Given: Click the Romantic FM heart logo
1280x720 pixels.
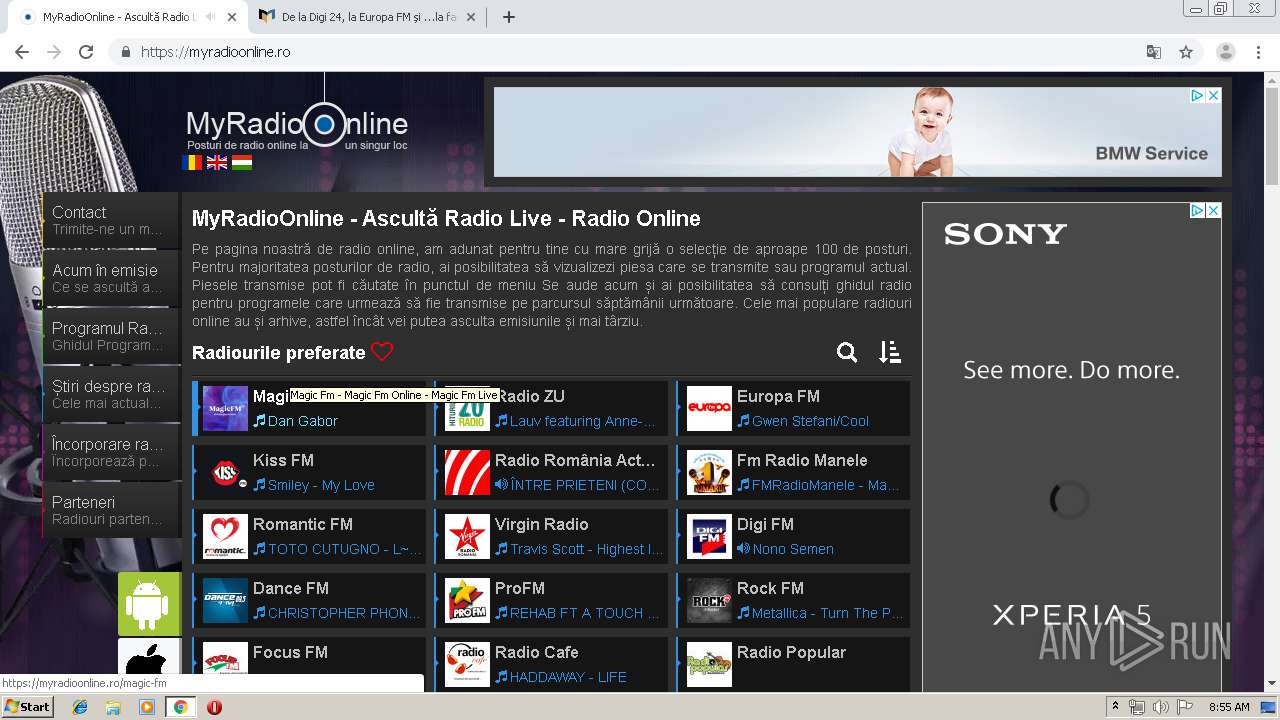Looking at the screenshot, I should click(x=225, y=536).
